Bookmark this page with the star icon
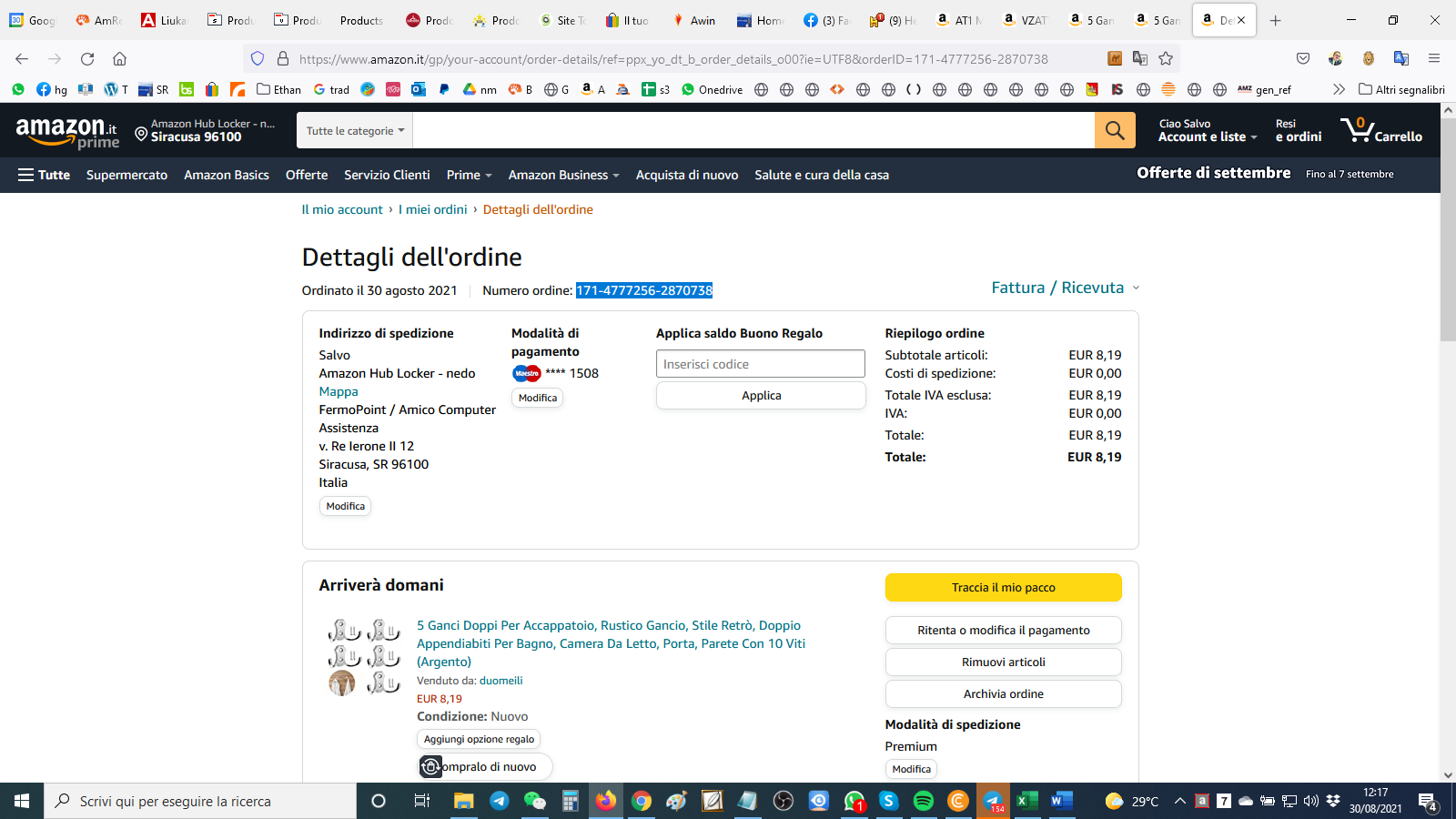 [x=1166, y=59]
